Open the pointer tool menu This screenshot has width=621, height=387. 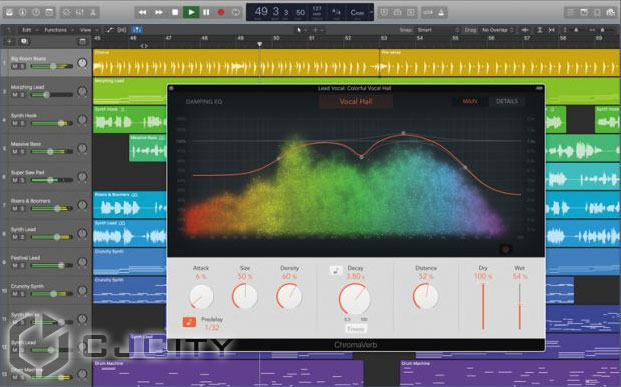(301, 30)
